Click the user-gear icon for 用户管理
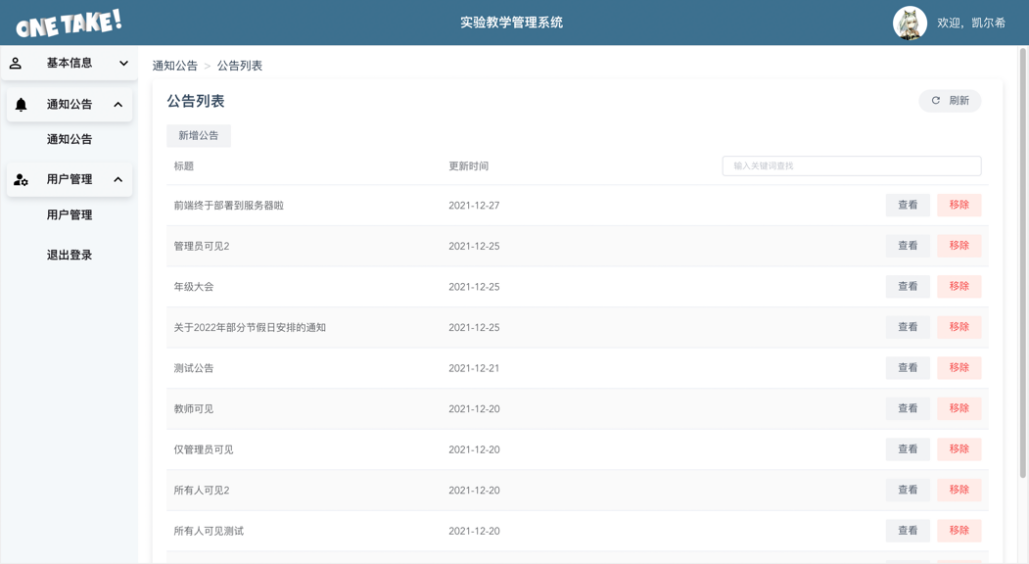The width and height of the screenshot is (1029, 564). pos(21,179)
